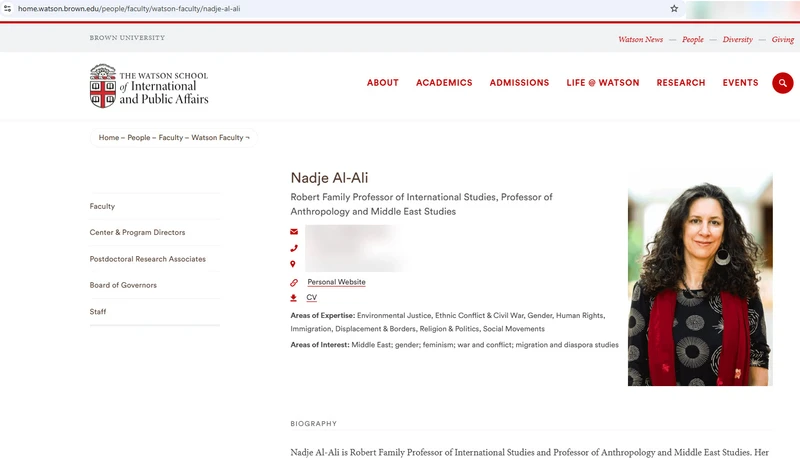
Task: Click the Robert Family Professor title text
Action: tap(421, 204)
